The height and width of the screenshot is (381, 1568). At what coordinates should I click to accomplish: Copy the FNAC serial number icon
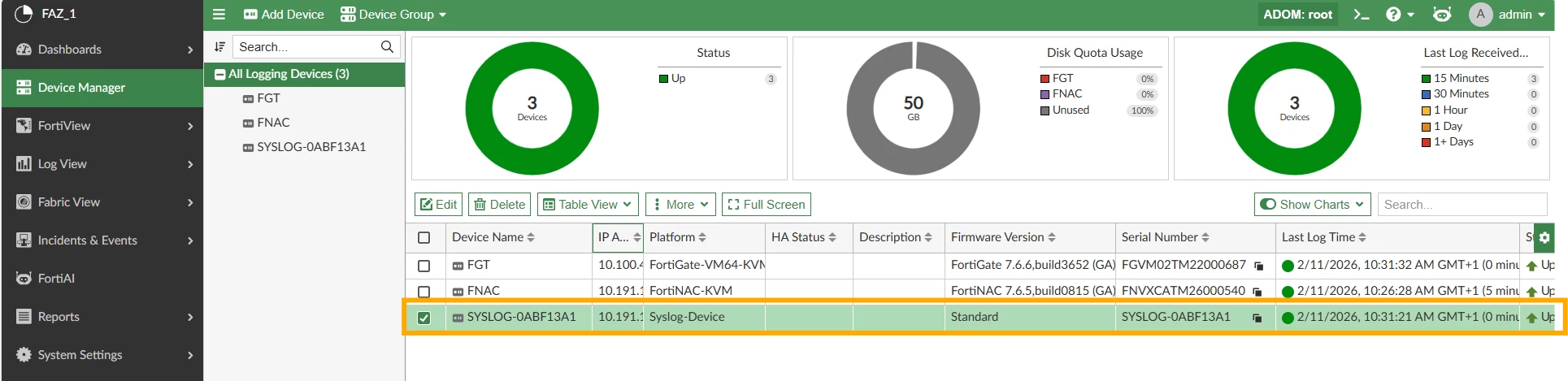pyautogui.click(x=1257, y=292)
